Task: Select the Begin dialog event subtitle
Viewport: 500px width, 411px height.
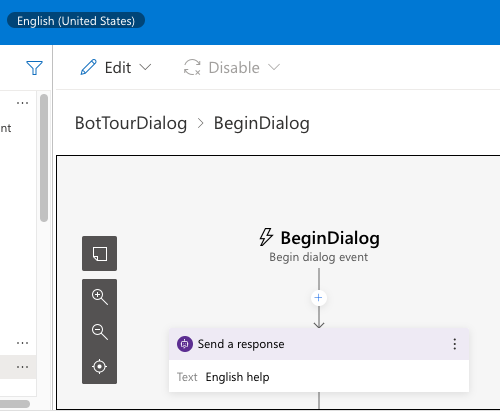Action: pos(319,257)
